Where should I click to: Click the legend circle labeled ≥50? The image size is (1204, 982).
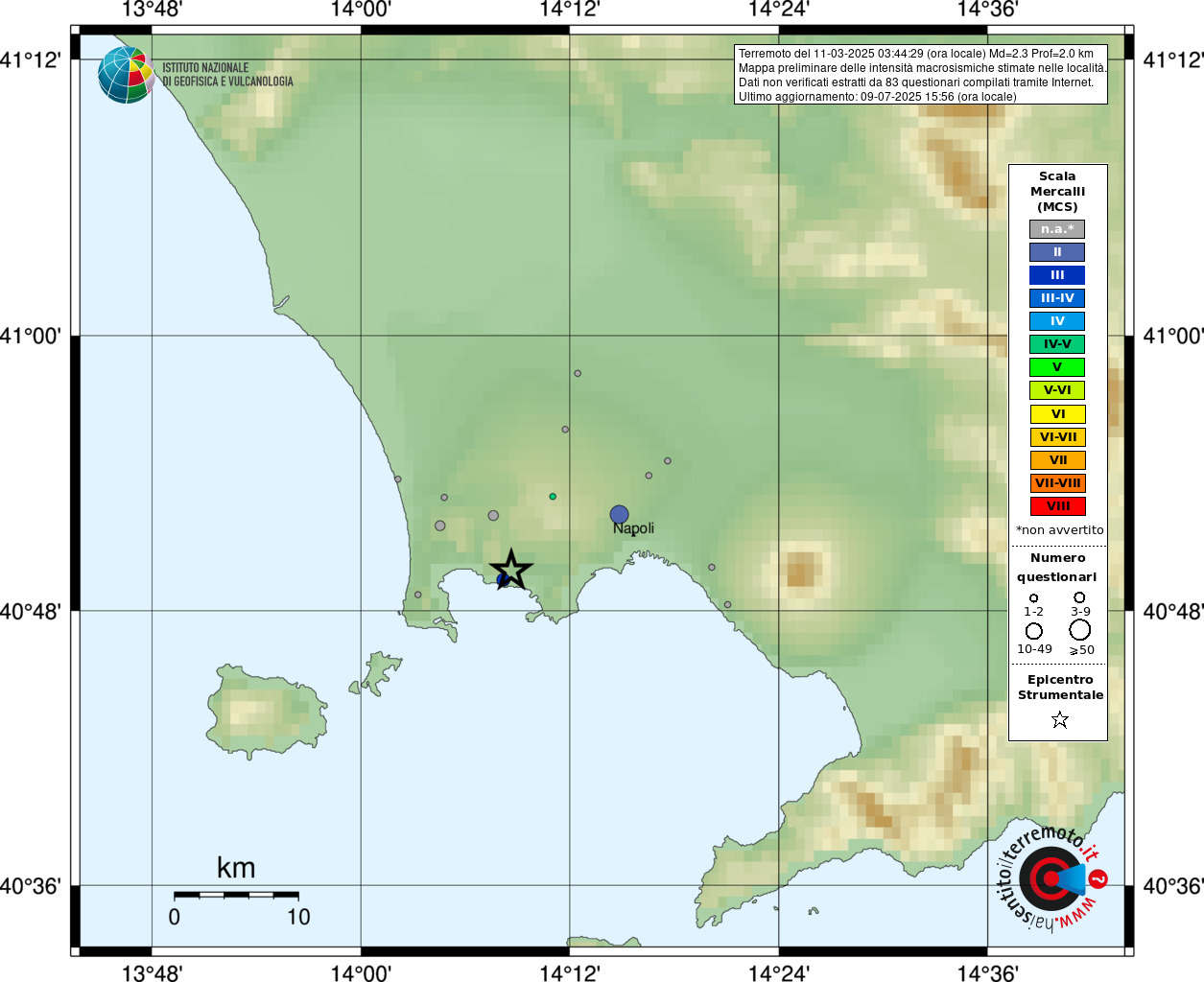[1080, 630]
